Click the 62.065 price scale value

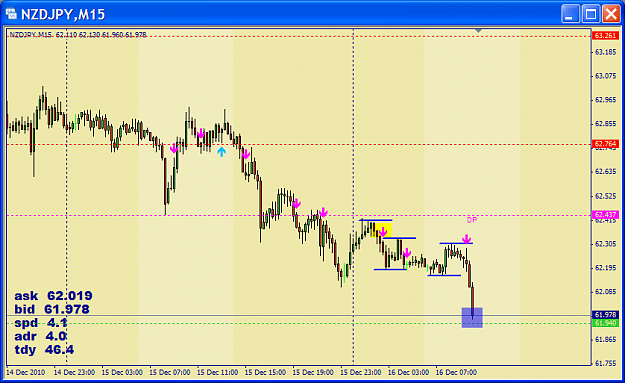tap(605, 292)
